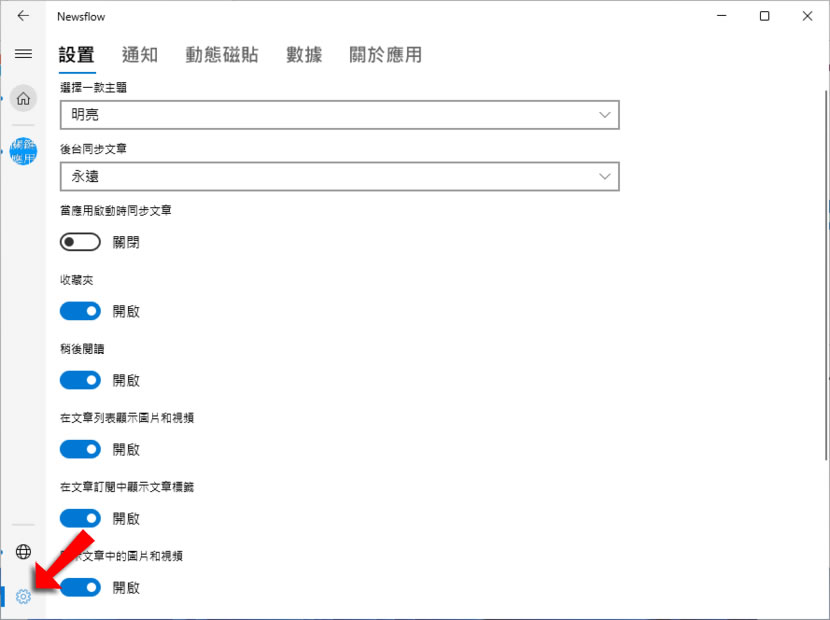Close the Newsflow window
Image resolution: width=830 pixels, height=620 pixels.
(x=807, y=16)
